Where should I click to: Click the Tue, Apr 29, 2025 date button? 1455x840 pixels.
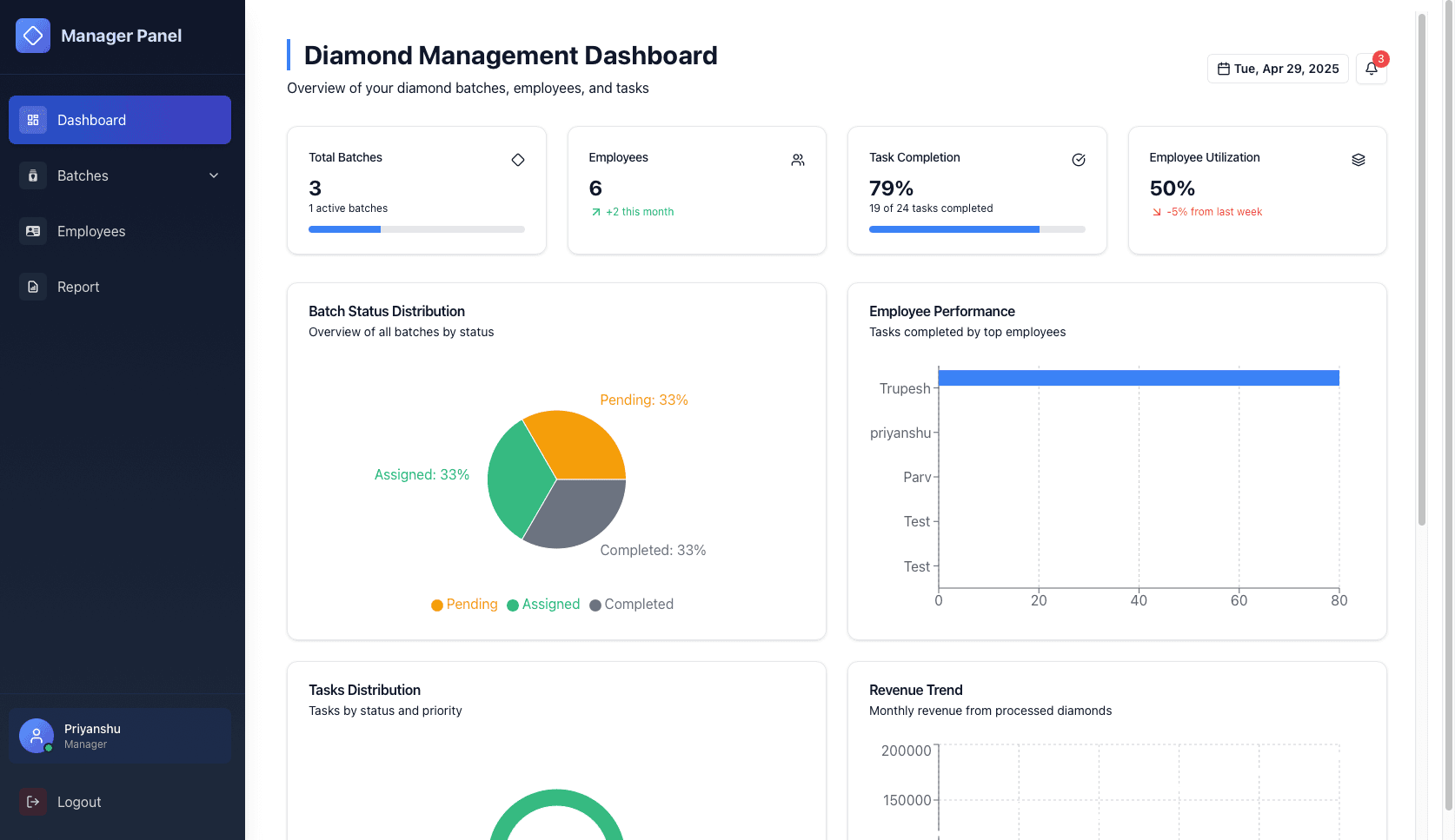pos(1278,69)
